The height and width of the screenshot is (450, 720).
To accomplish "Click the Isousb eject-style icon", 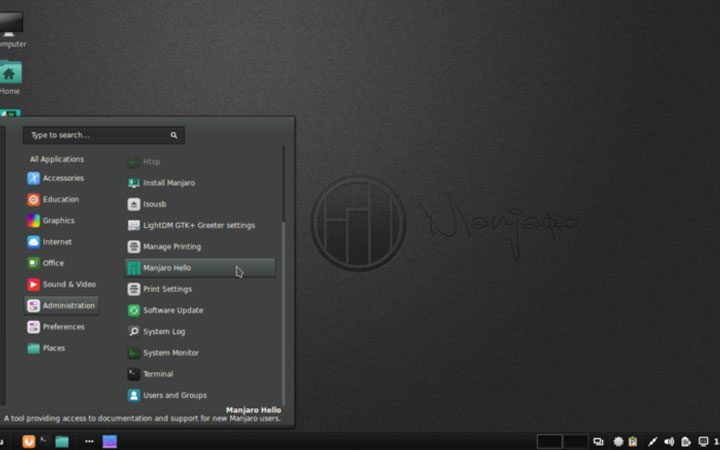I will [x=134, y=204].
